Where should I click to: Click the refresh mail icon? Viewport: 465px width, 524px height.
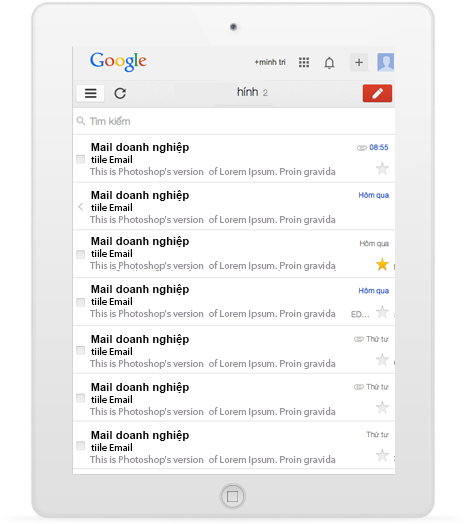pos(120,93)
